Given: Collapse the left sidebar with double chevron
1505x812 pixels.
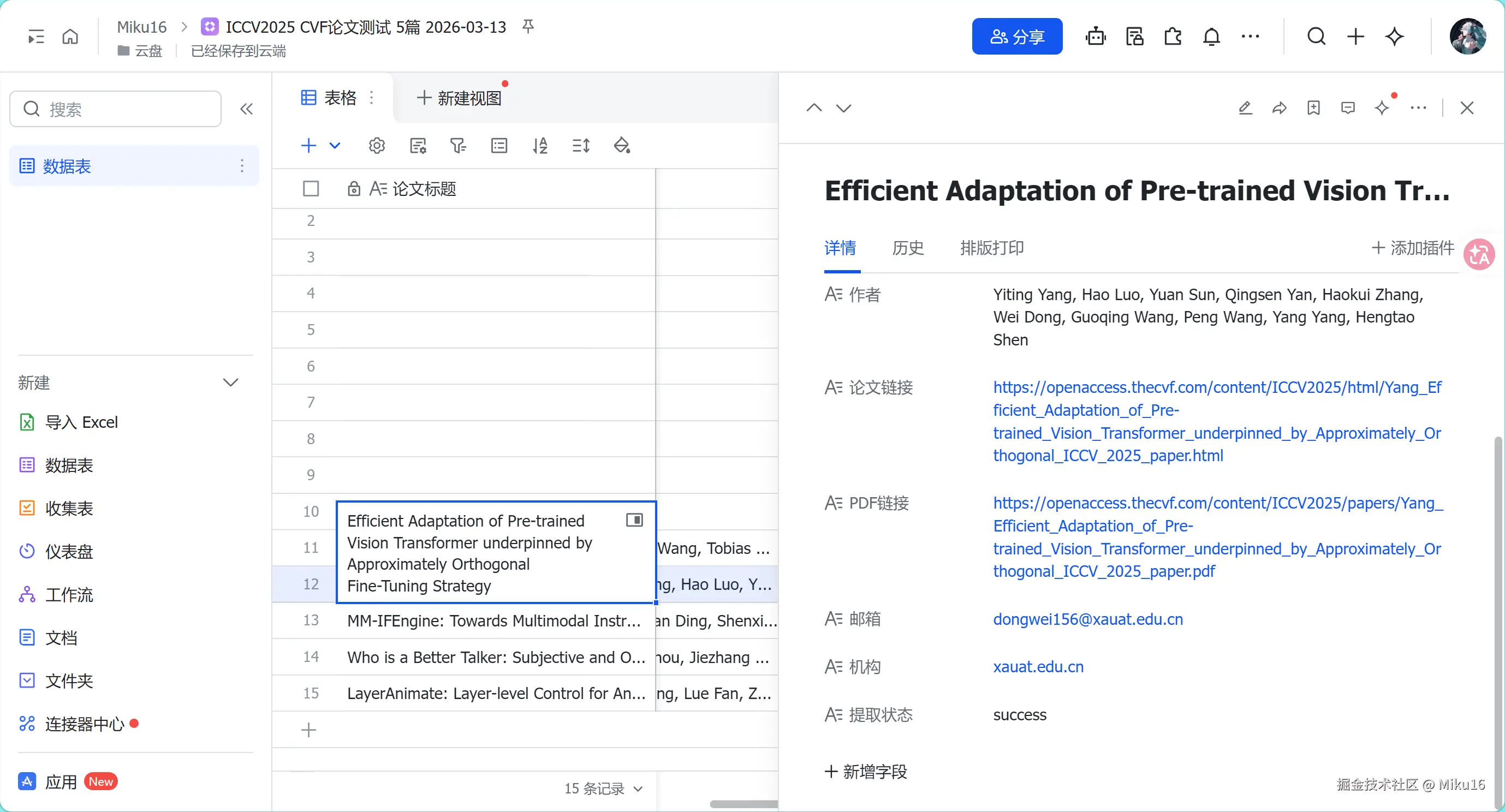Looking at the screenshot, I should coord(247,109).
